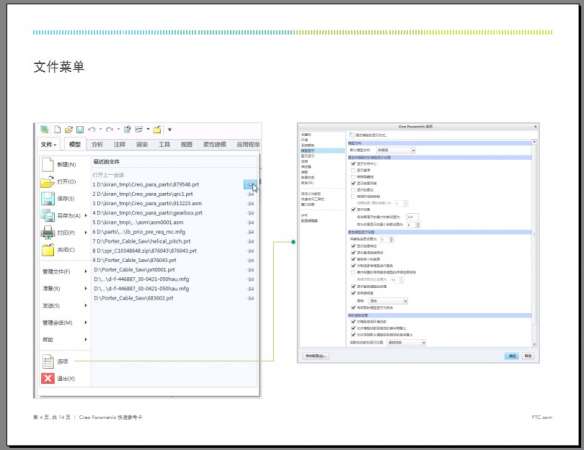Choose 打开(O) in the File menu

point(59,181)
